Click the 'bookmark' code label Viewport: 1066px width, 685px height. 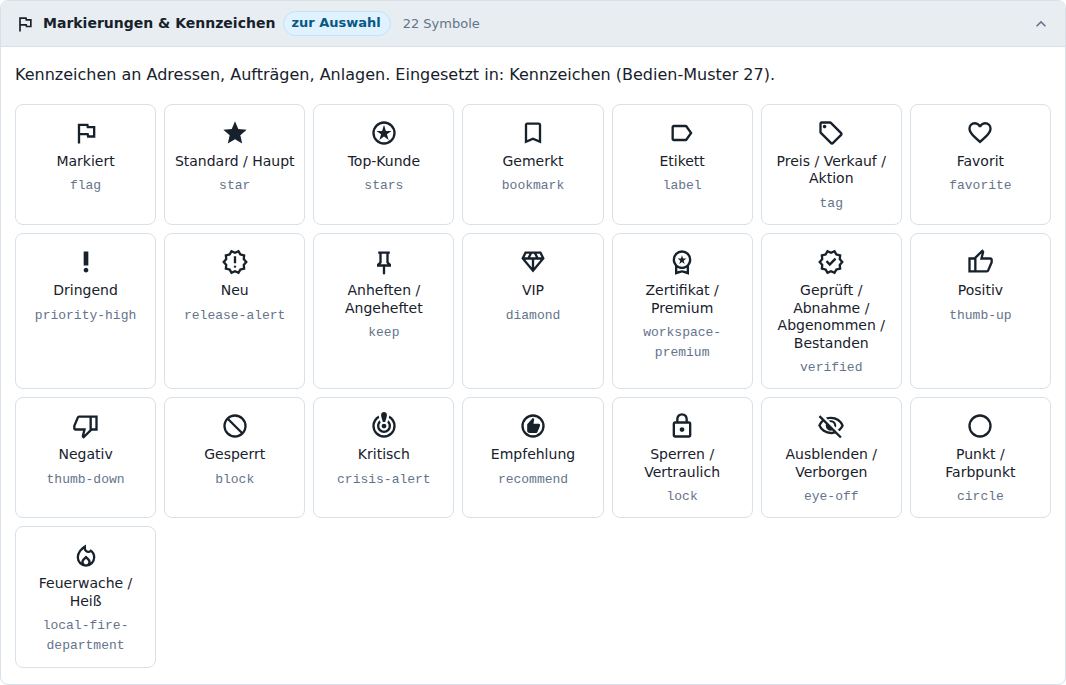coord(533,185)
